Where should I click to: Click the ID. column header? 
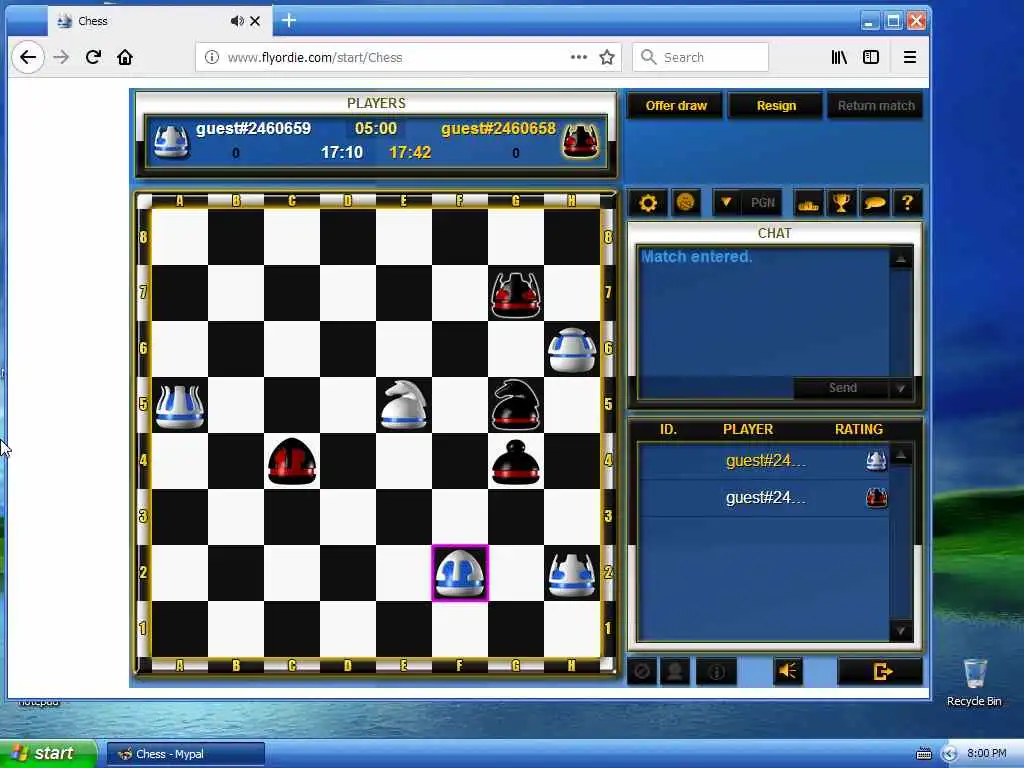(x=668, y=429)
